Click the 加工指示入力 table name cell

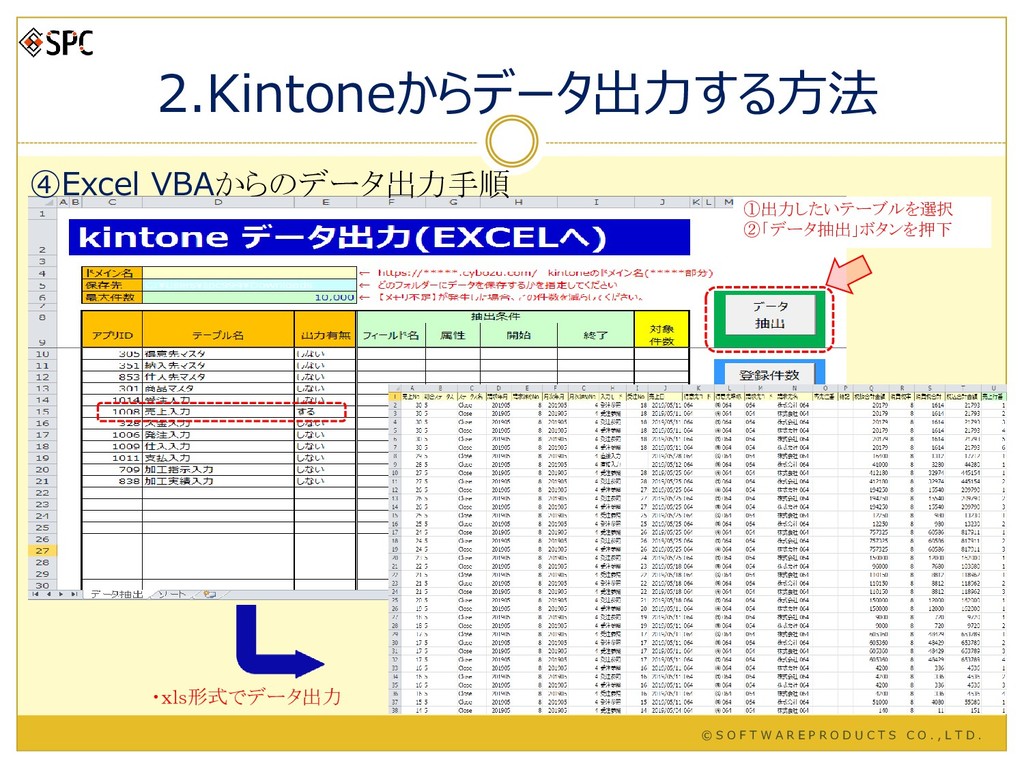pos(218,470)
